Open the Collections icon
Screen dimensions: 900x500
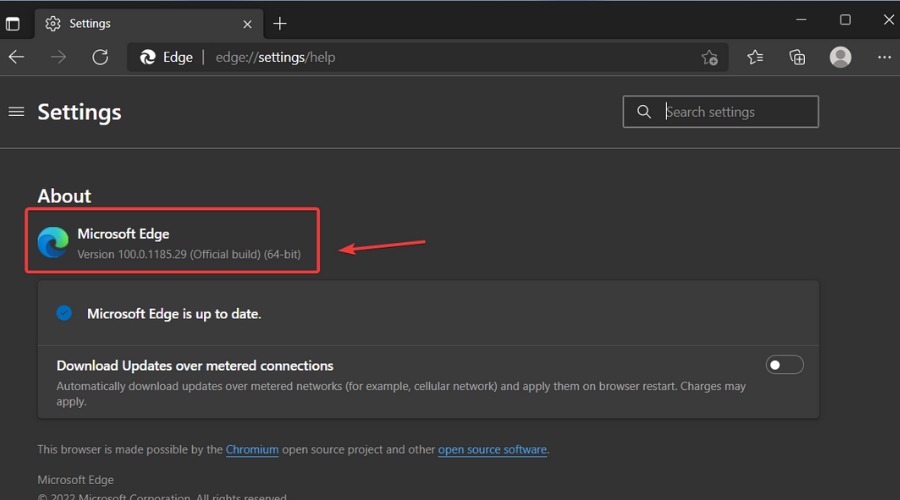(x=797, y=57)
